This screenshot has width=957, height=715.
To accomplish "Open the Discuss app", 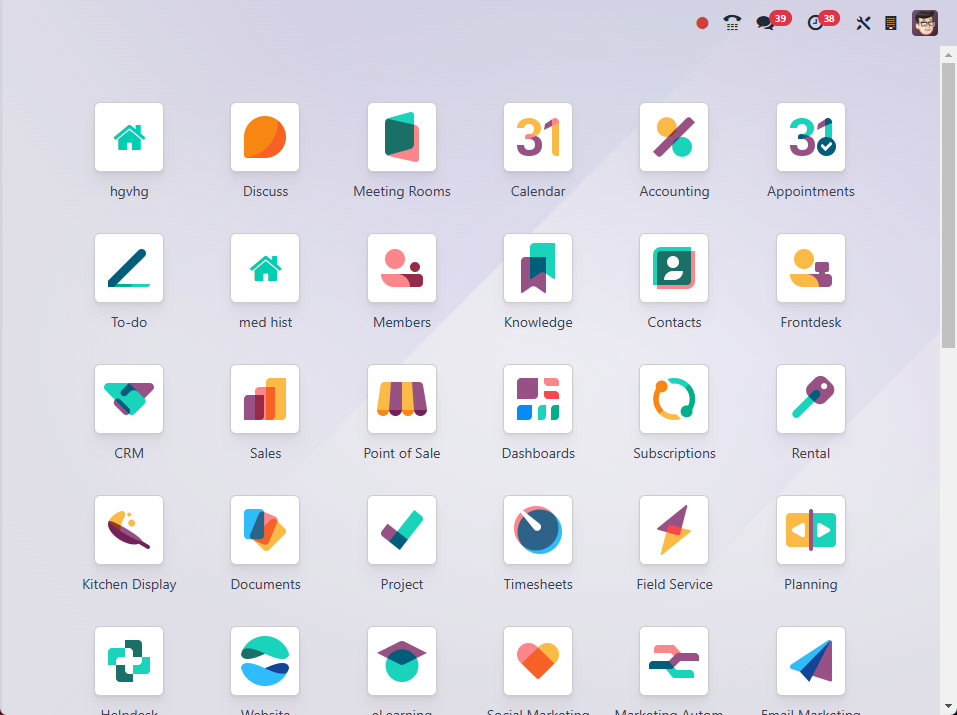I will [265, 137].
